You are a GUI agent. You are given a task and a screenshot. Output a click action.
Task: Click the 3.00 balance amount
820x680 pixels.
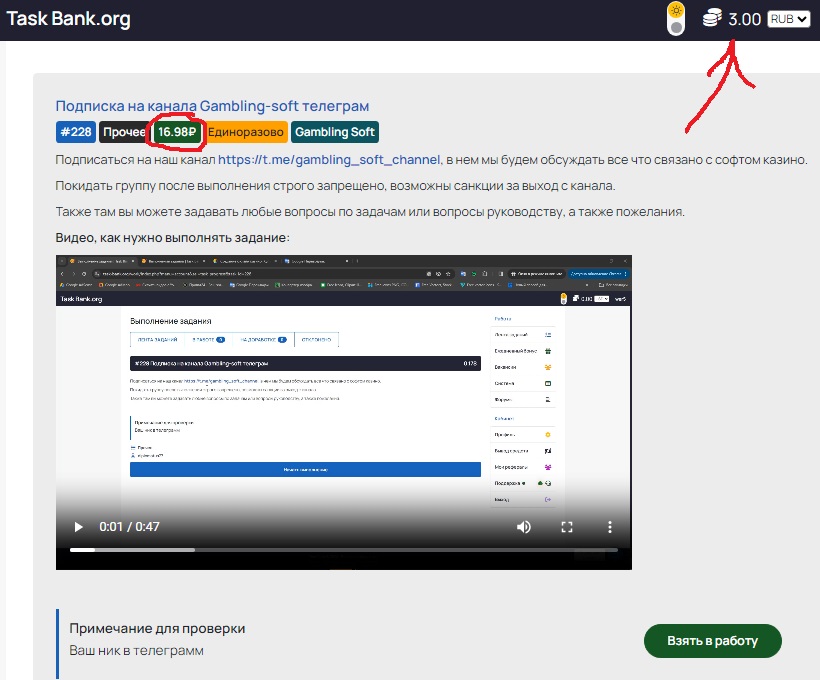(744, 19)
